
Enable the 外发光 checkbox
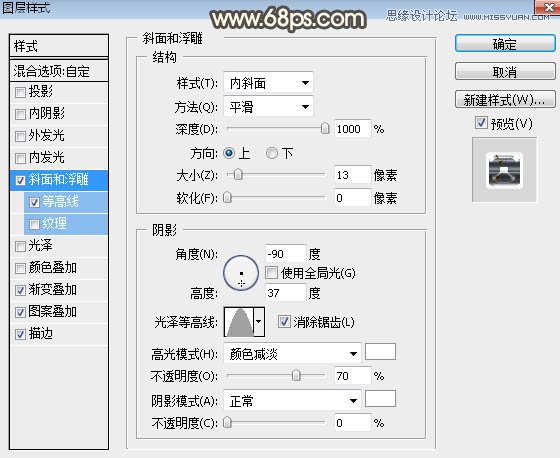click(20, 136)
